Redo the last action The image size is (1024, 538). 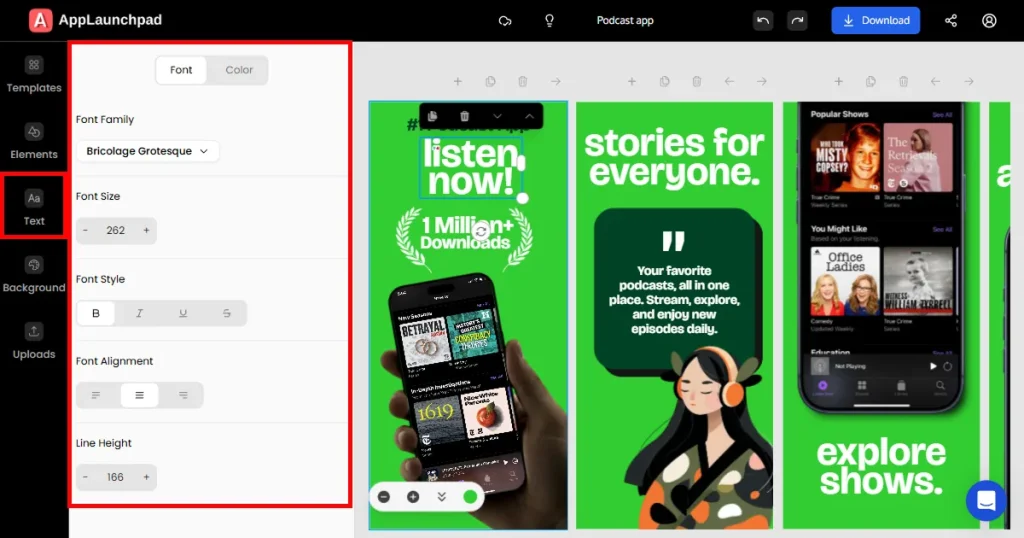point(797,20)
